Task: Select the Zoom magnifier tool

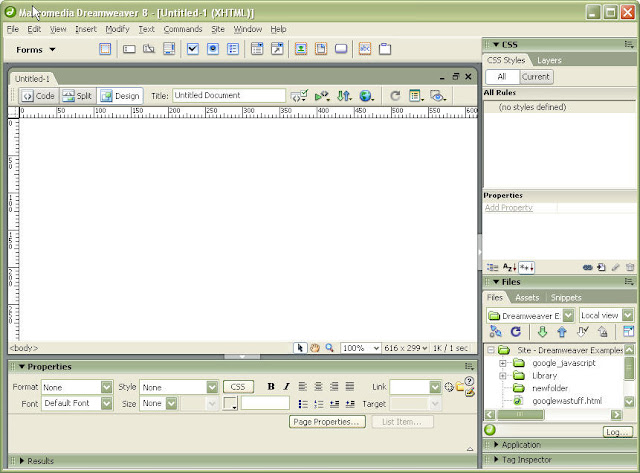Action: coord(329,348)
